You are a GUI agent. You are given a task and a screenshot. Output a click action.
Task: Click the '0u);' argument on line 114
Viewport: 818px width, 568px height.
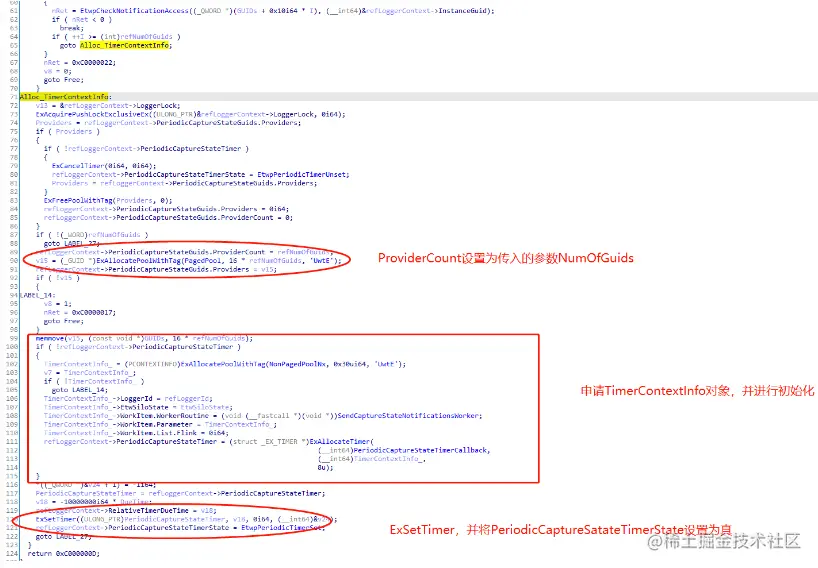pyautogui.click(x=325, y=468)
